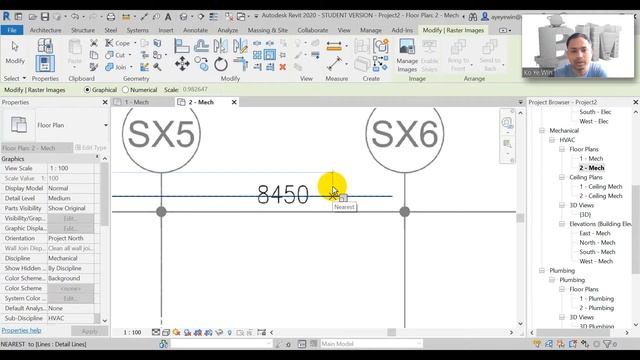This screenshot has width=640, height=360.
Task: Click the Type Properties icon
Action: (x=45, y=45)
